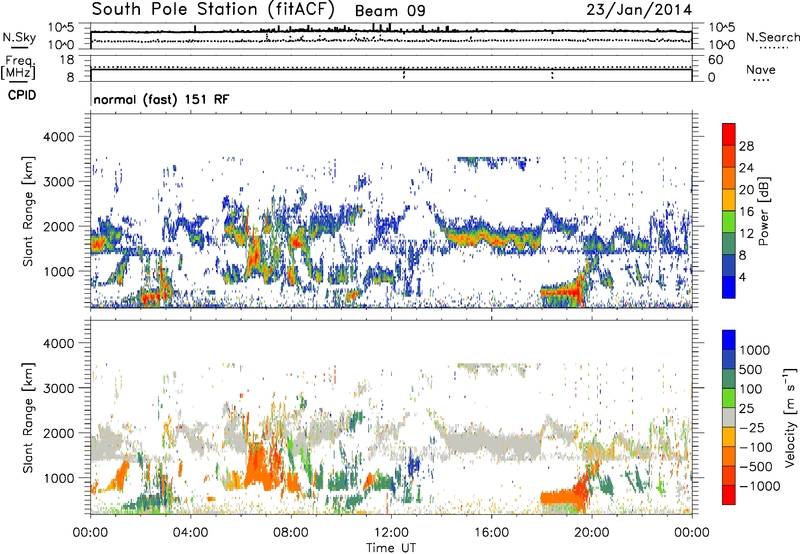Click '4000' on power panel range axis

coord(58,137)
